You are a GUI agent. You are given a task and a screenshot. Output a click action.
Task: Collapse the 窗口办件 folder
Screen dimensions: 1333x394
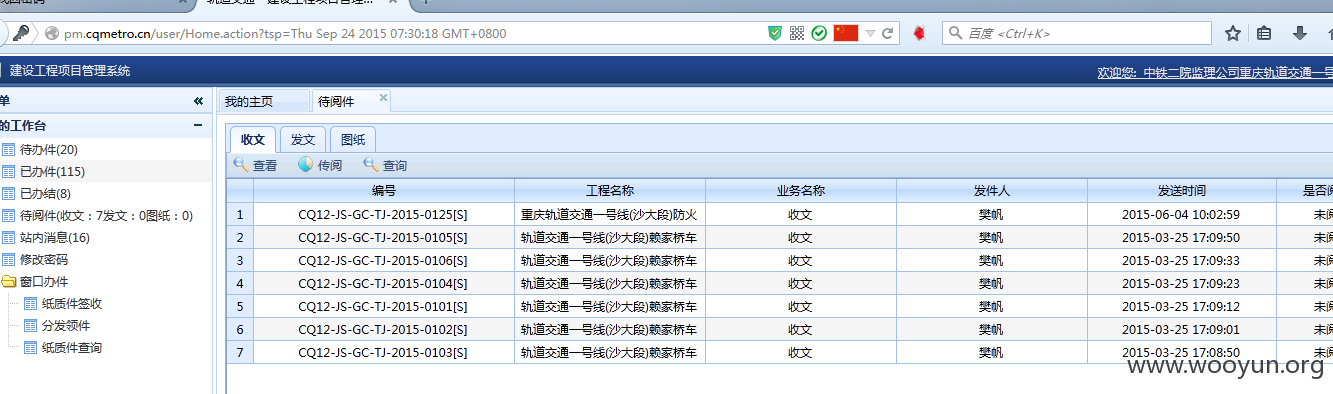coord(44,281)
